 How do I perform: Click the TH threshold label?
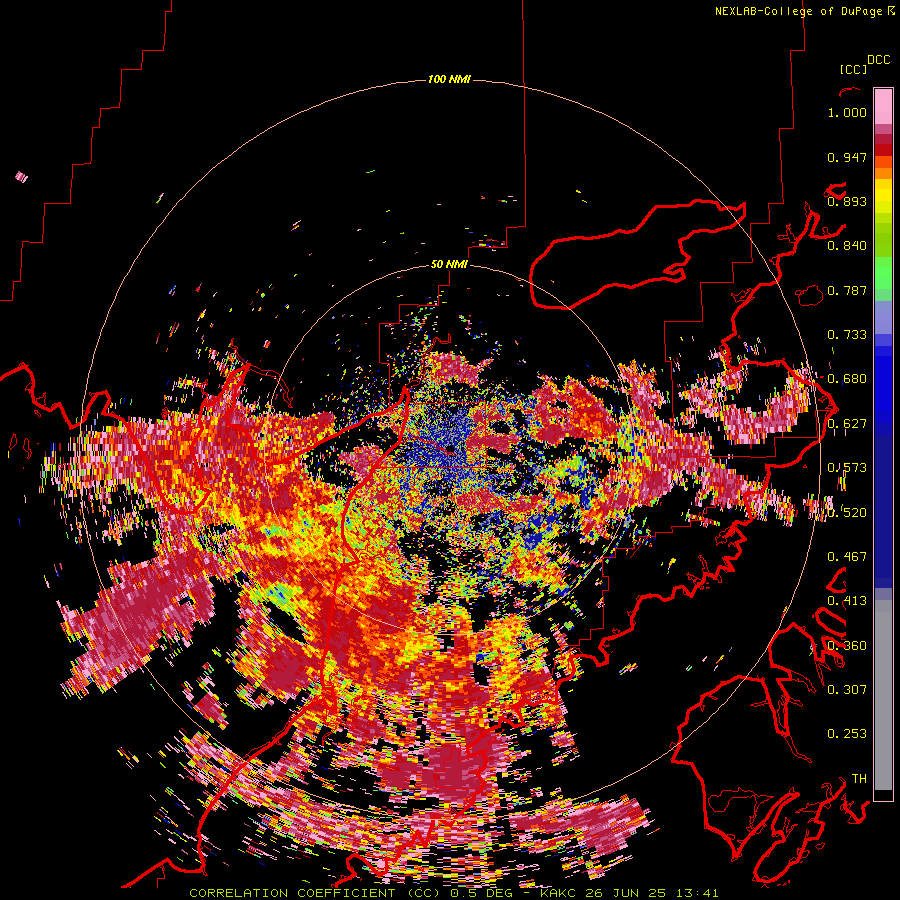[x=859, y=778]
